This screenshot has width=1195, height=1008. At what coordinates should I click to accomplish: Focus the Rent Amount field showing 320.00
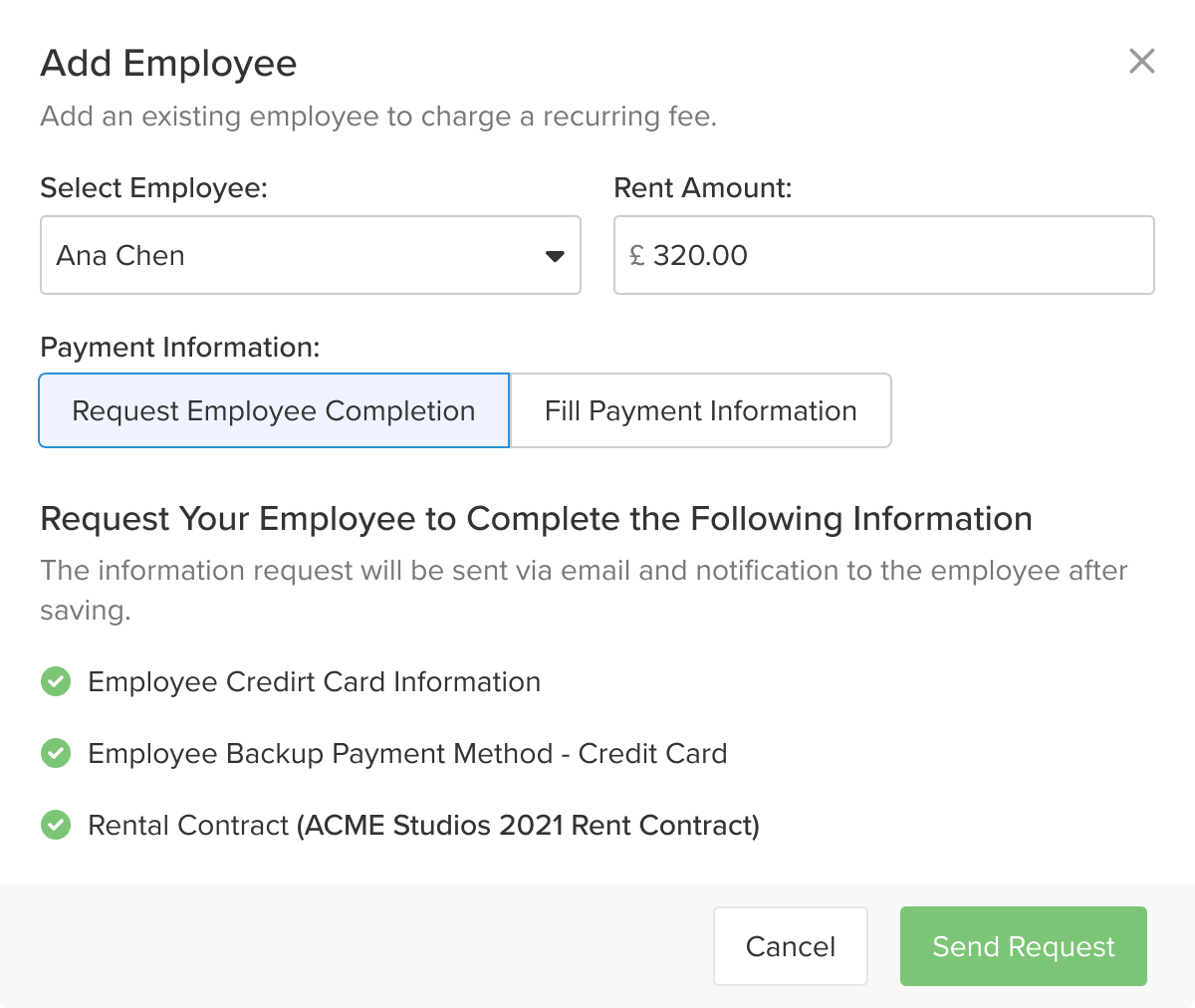point(896,256)
